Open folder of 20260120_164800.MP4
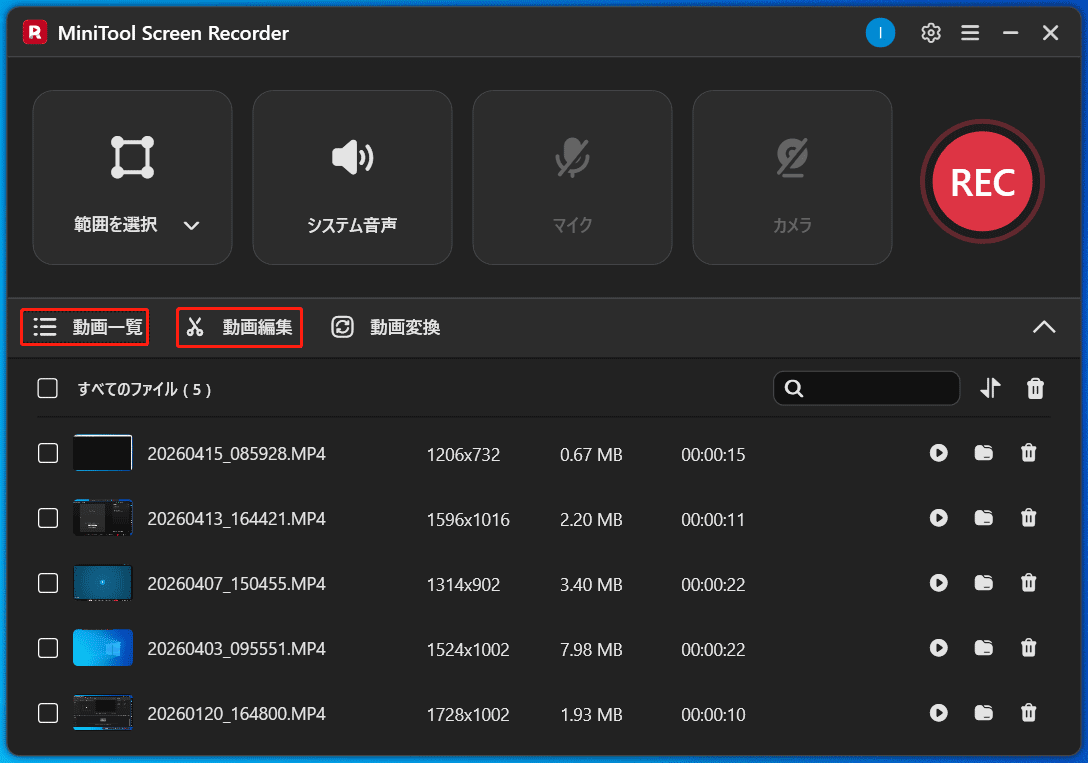The image size is (1088, 763). (x=984, y=712)
